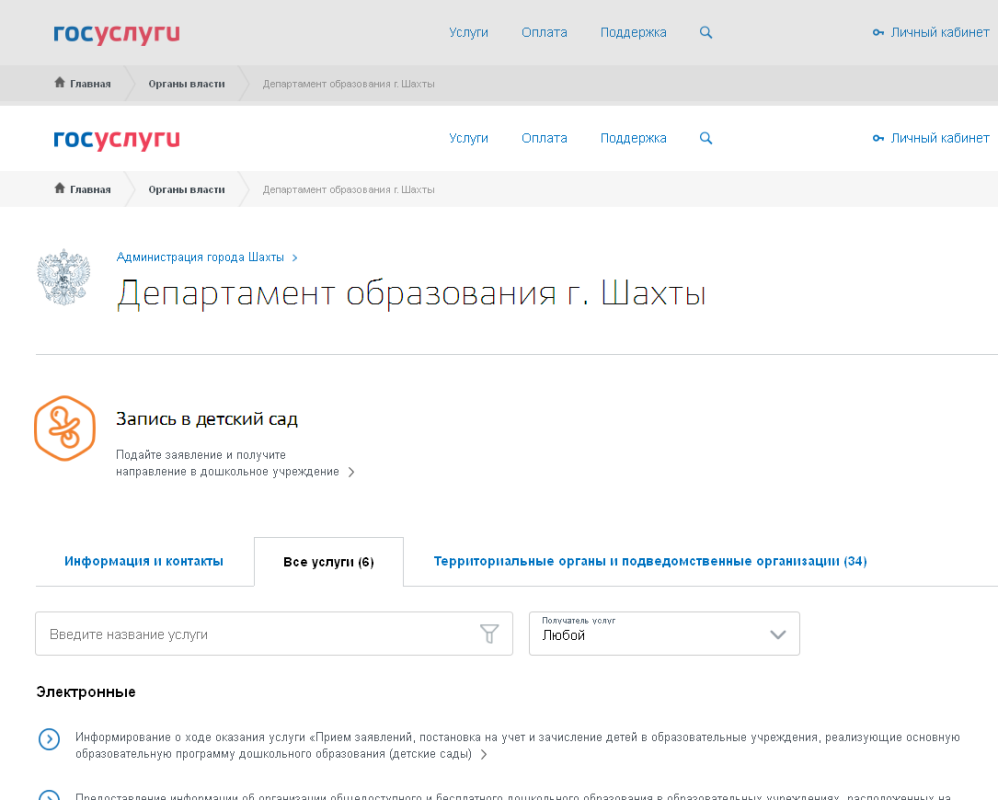
Task: Open Территориальные органы и подведомственные организации tab
Action: click(650, 561)
